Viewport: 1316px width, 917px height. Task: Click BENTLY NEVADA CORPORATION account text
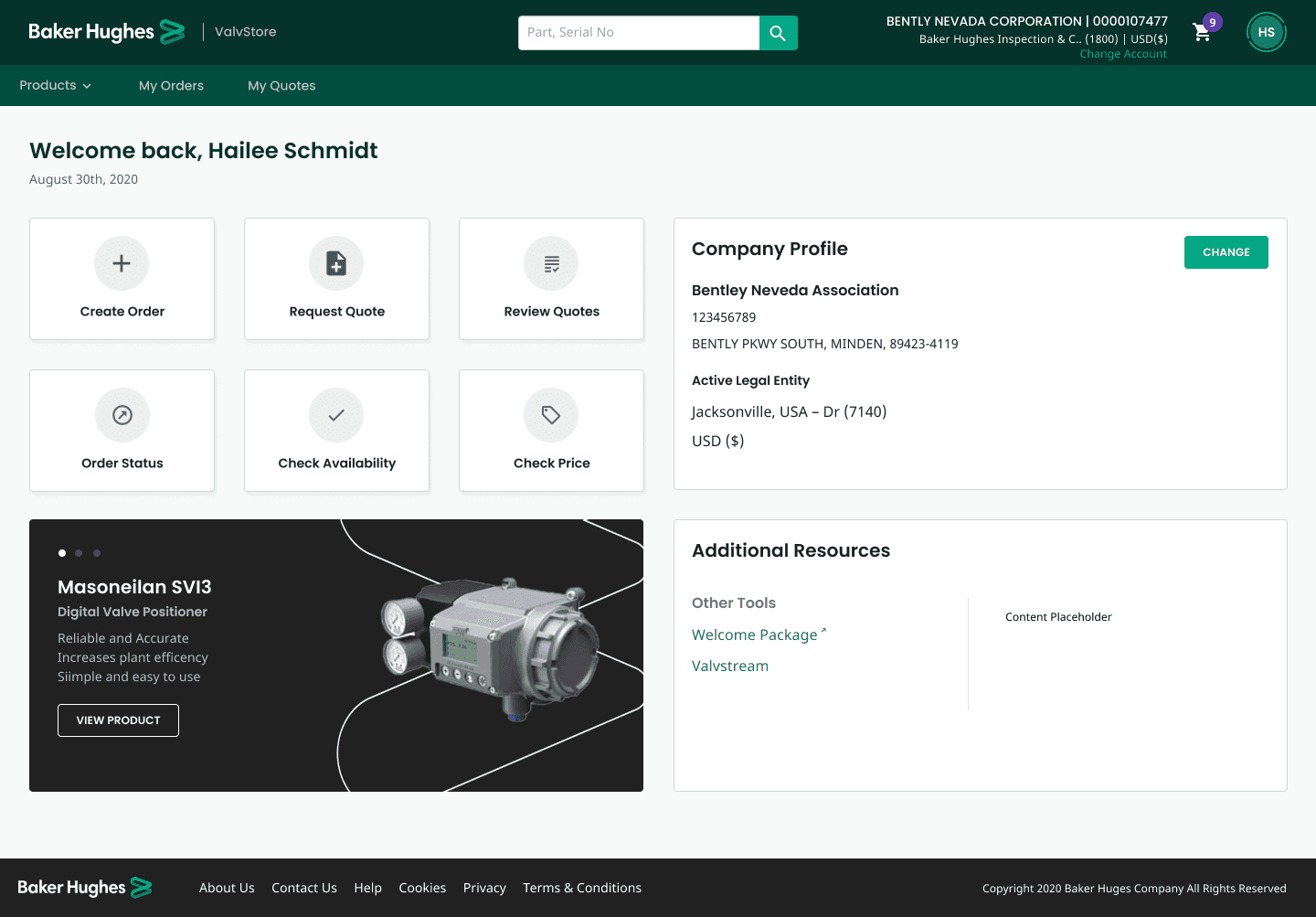pos(1027,21)
